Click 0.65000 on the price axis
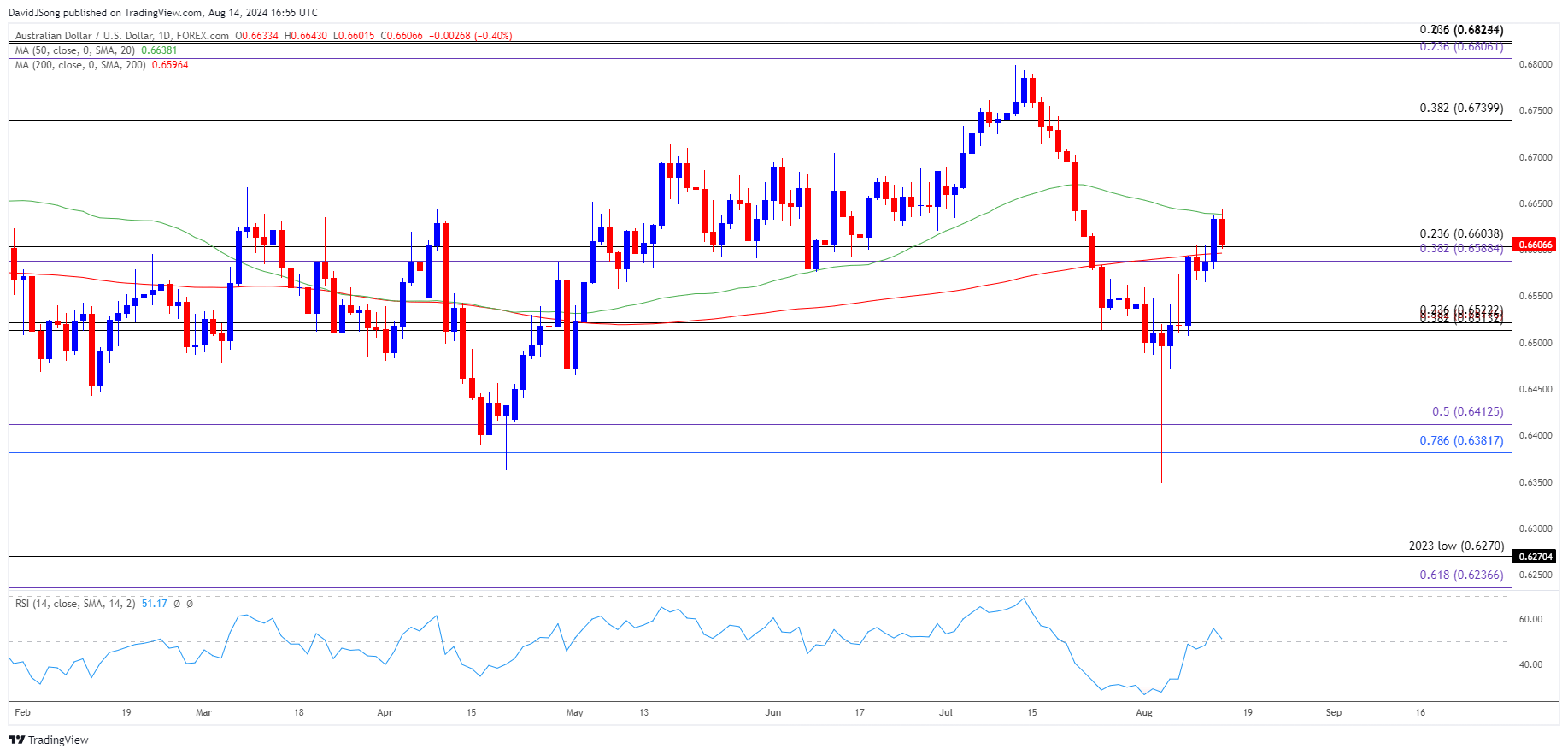Screen dimensions: 1568x755 click(x=1536, y=343)
